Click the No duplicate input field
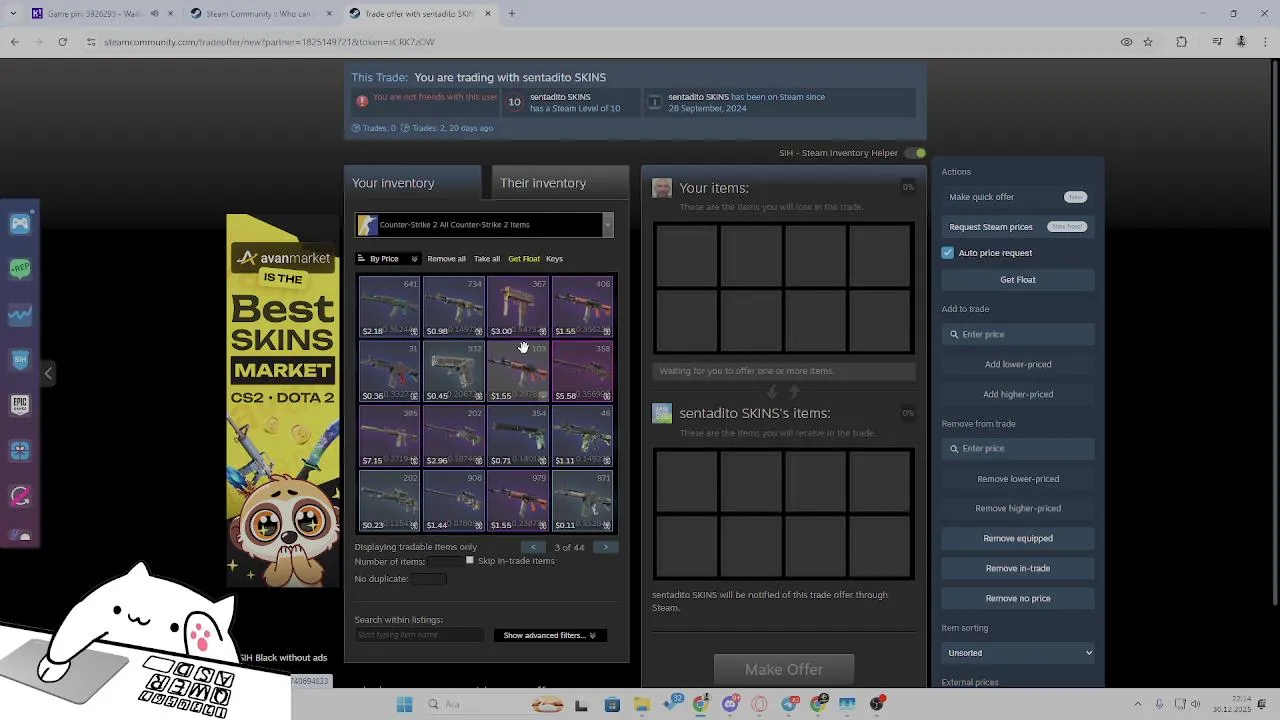1280x720 pixels. click(x=428, y=579)
